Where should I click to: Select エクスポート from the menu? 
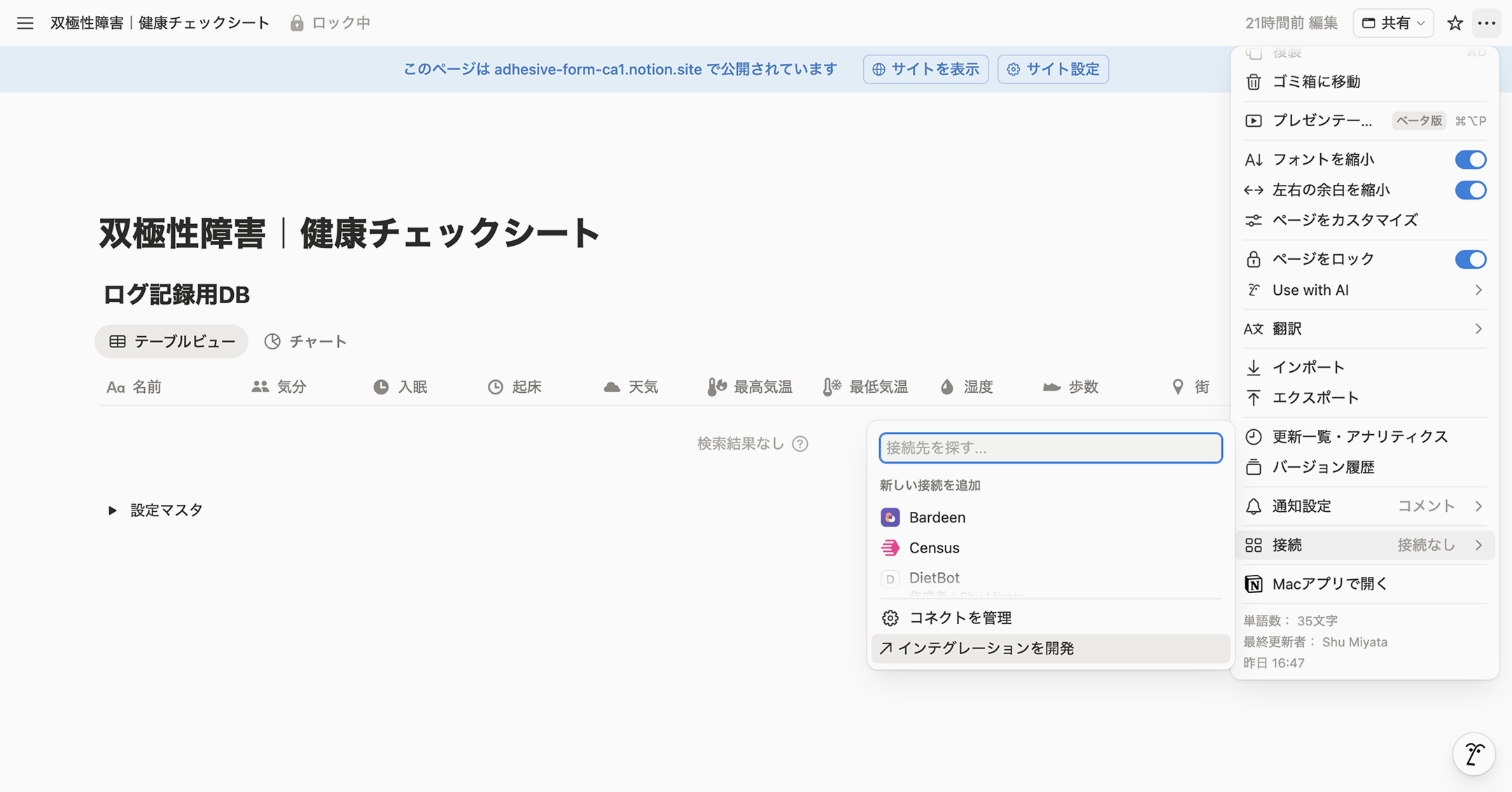1315,398
